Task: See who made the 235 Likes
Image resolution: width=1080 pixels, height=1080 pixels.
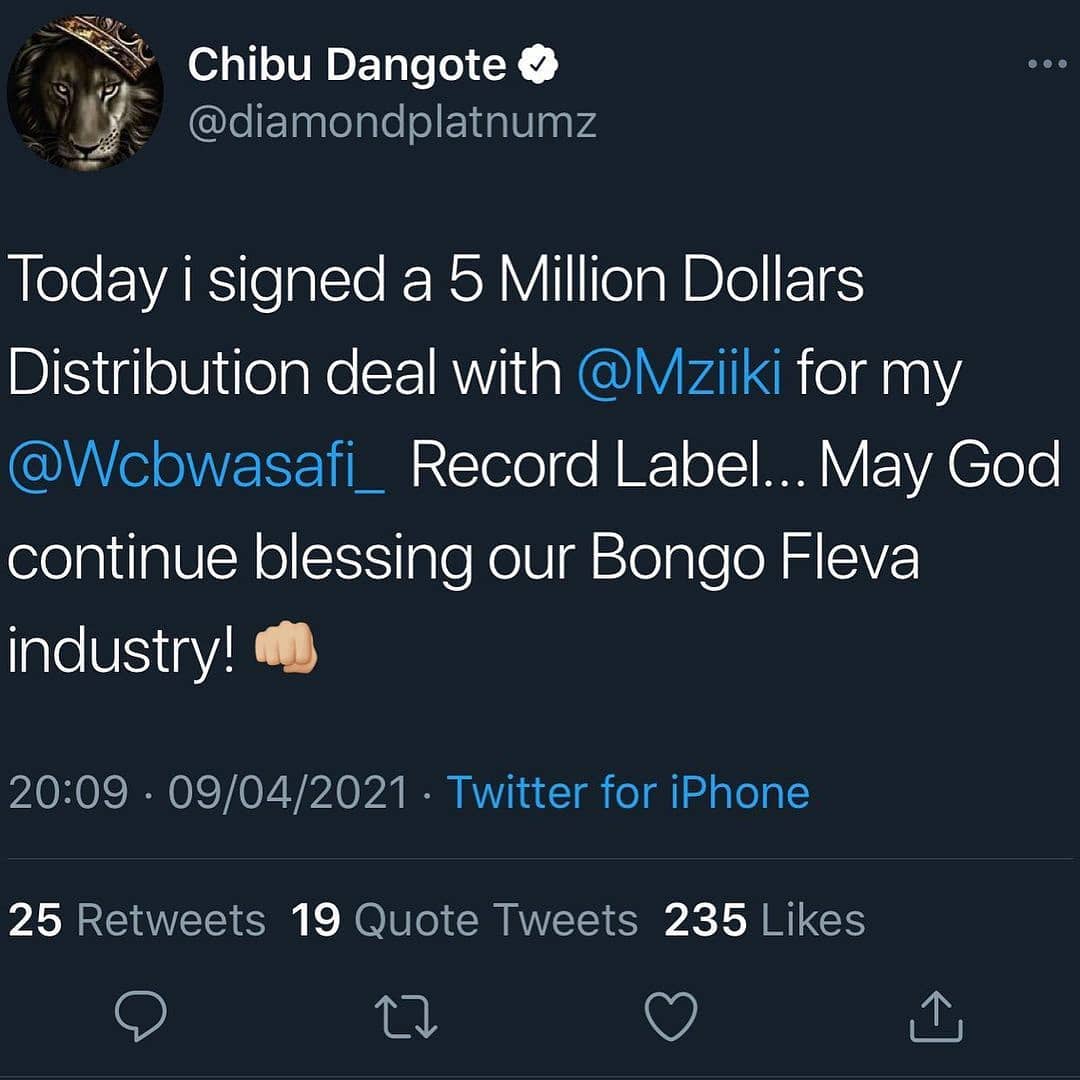Action: click(x=764, y=920)
